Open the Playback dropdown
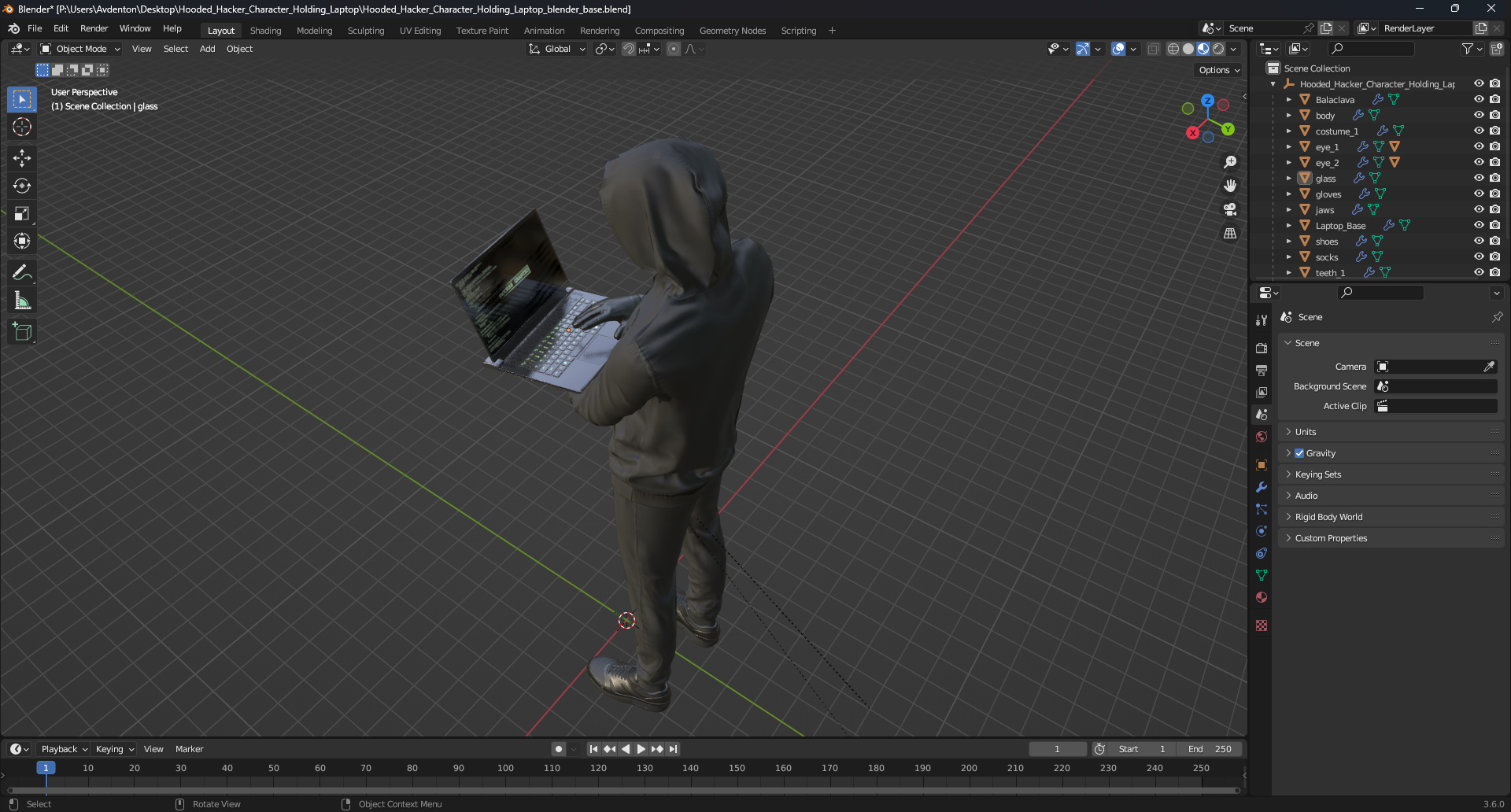Viewport: 1511px width, 812px height. (65, 749)
